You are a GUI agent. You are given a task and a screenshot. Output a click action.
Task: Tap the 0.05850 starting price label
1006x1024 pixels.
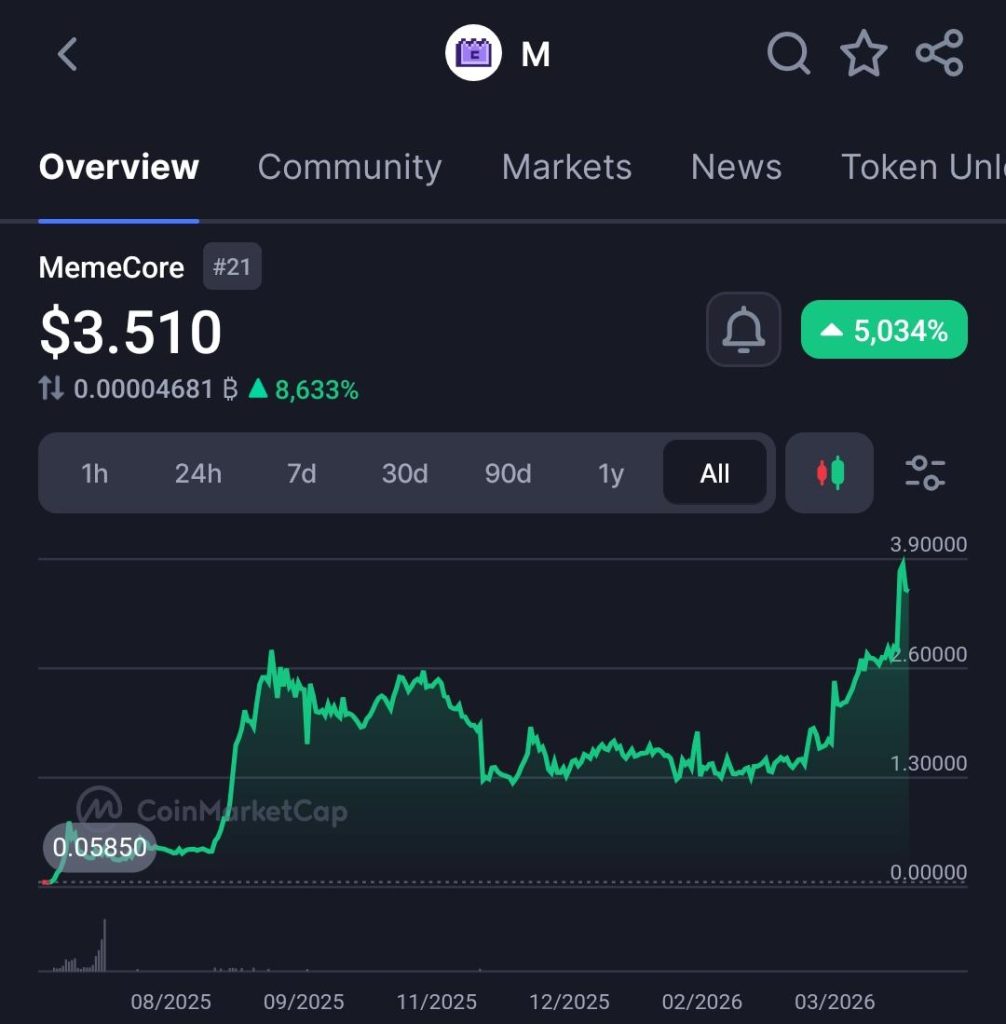click(99, 848)
